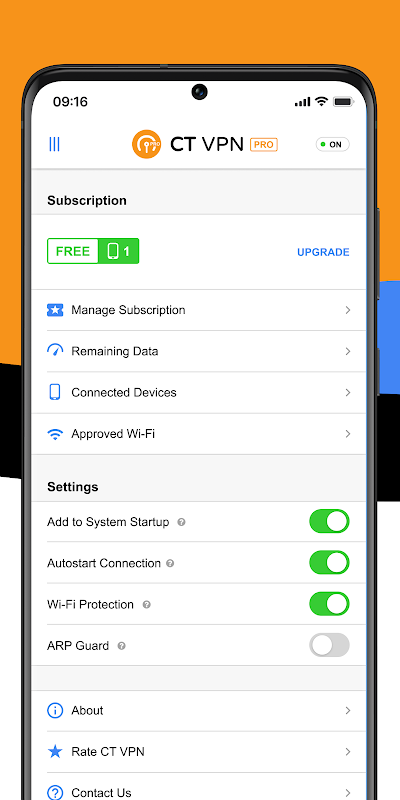Click the Manage Subscription star icon
The image size is (400, 800).
point(55,310)
